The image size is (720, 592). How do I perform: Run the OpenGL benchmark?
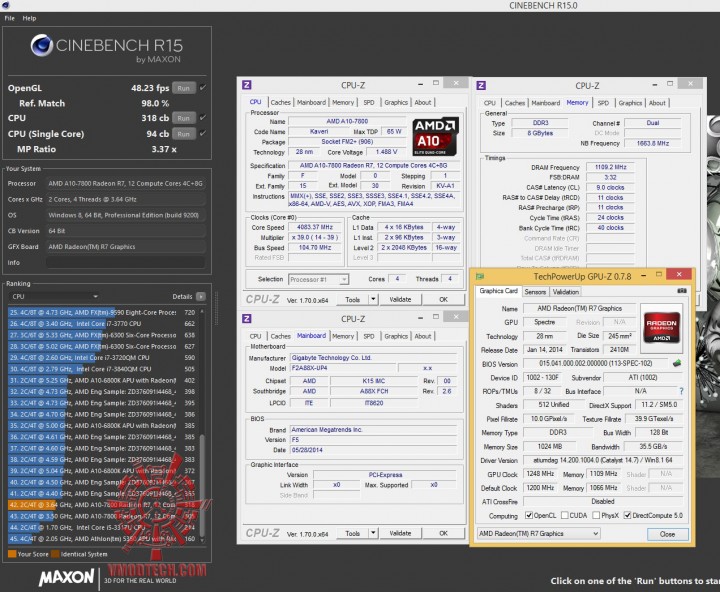[x=184, y=88]
